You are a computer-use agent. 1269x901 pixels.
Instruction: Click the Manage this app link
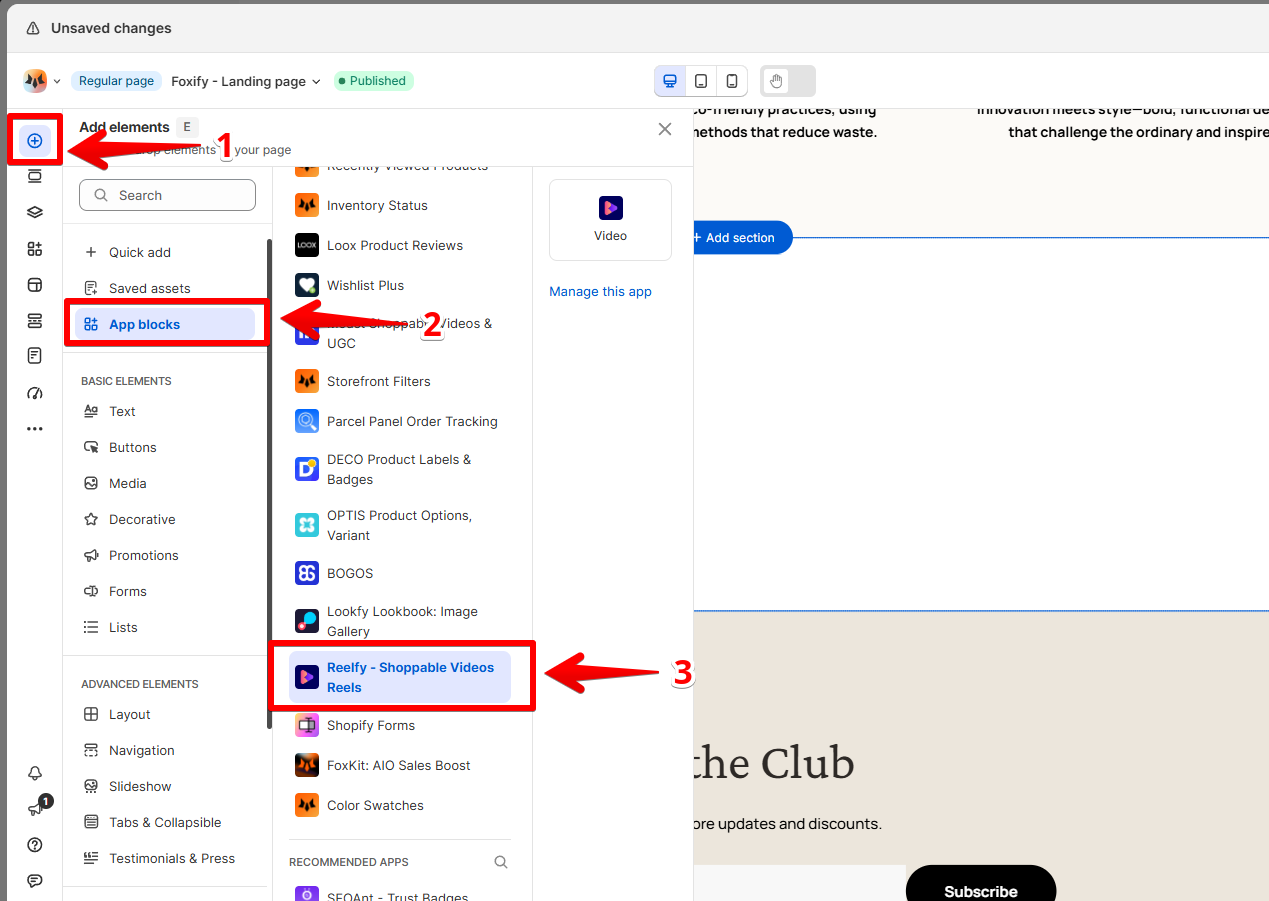click(x=600, y=292)
